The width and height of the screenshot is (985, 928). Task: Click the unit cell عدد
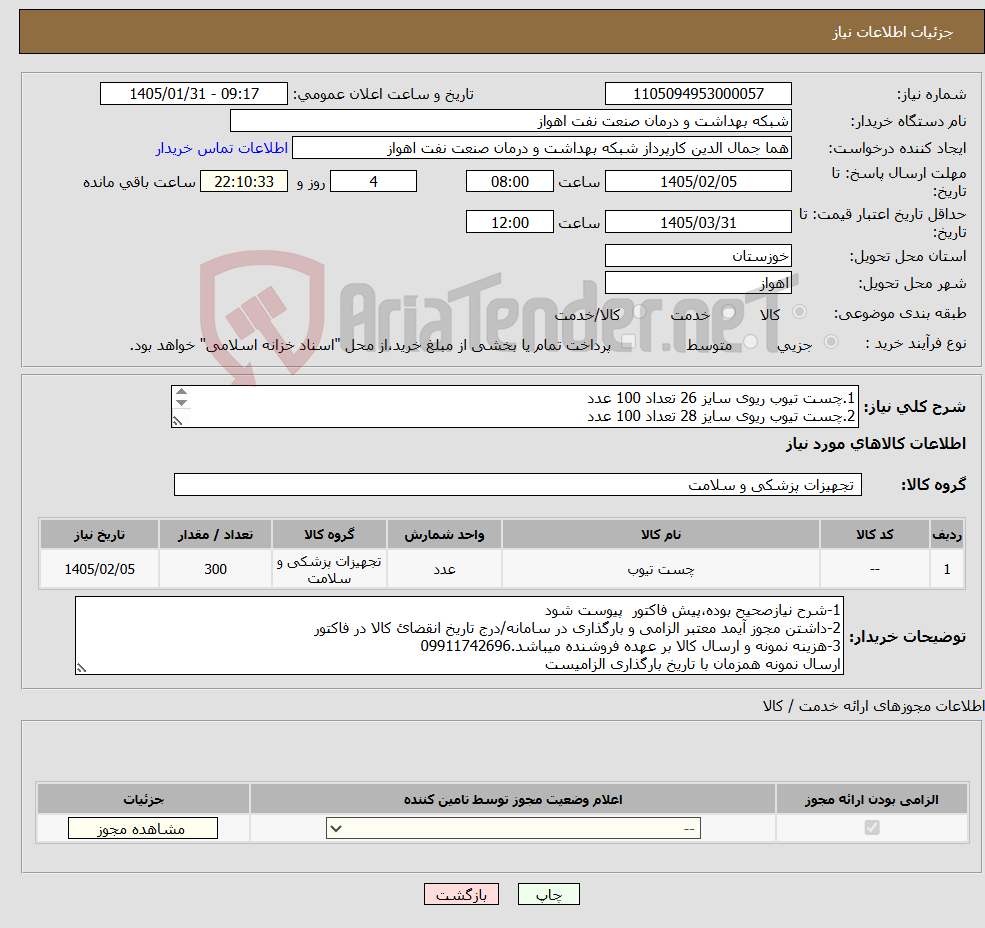pos(444,569)
